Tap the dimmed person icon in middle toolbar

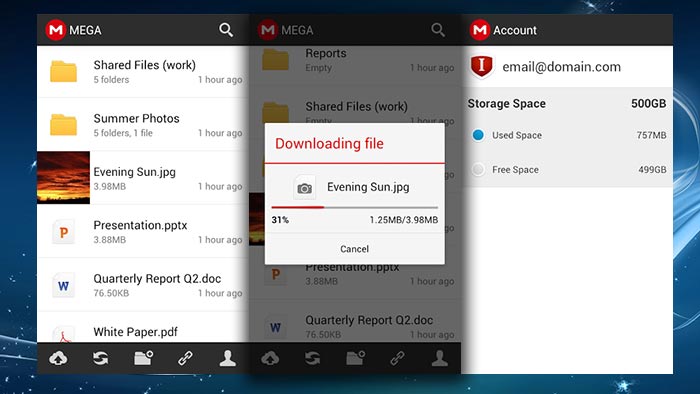pyautogui.click(x=440, y=358)
